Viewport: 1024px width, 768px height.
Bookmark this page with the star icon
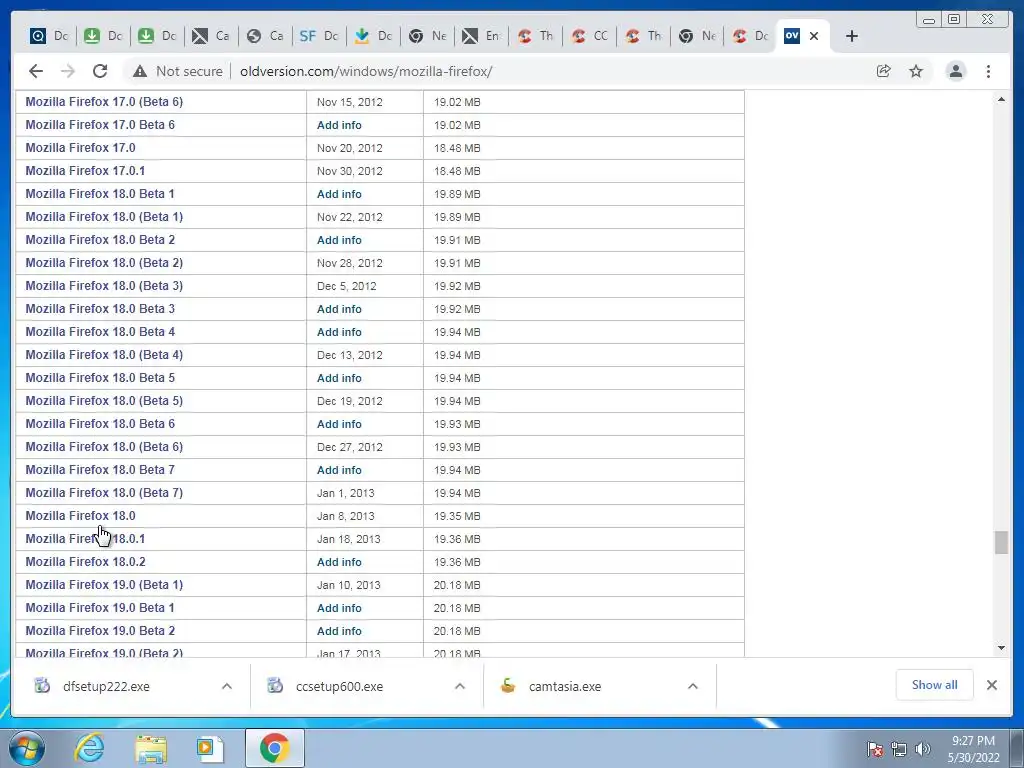pos(916,71)
